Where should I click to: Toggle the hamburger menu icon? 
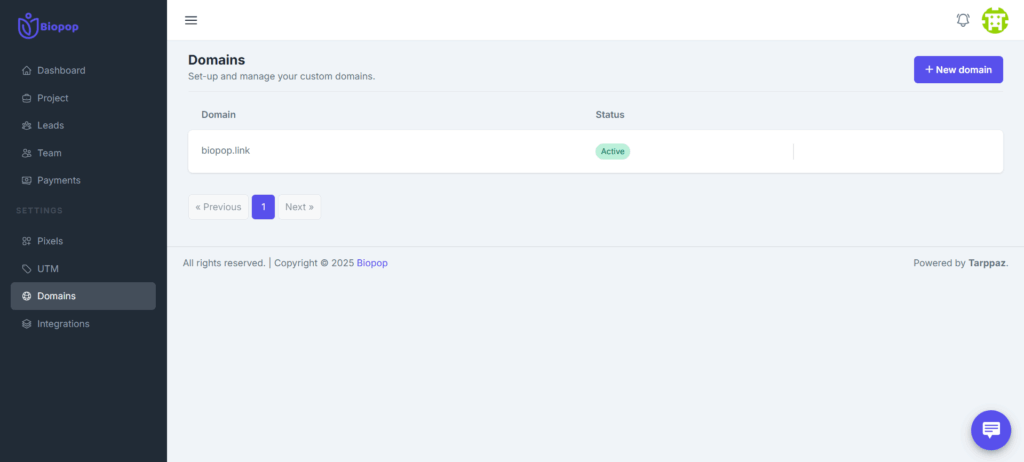coord(191,20)
